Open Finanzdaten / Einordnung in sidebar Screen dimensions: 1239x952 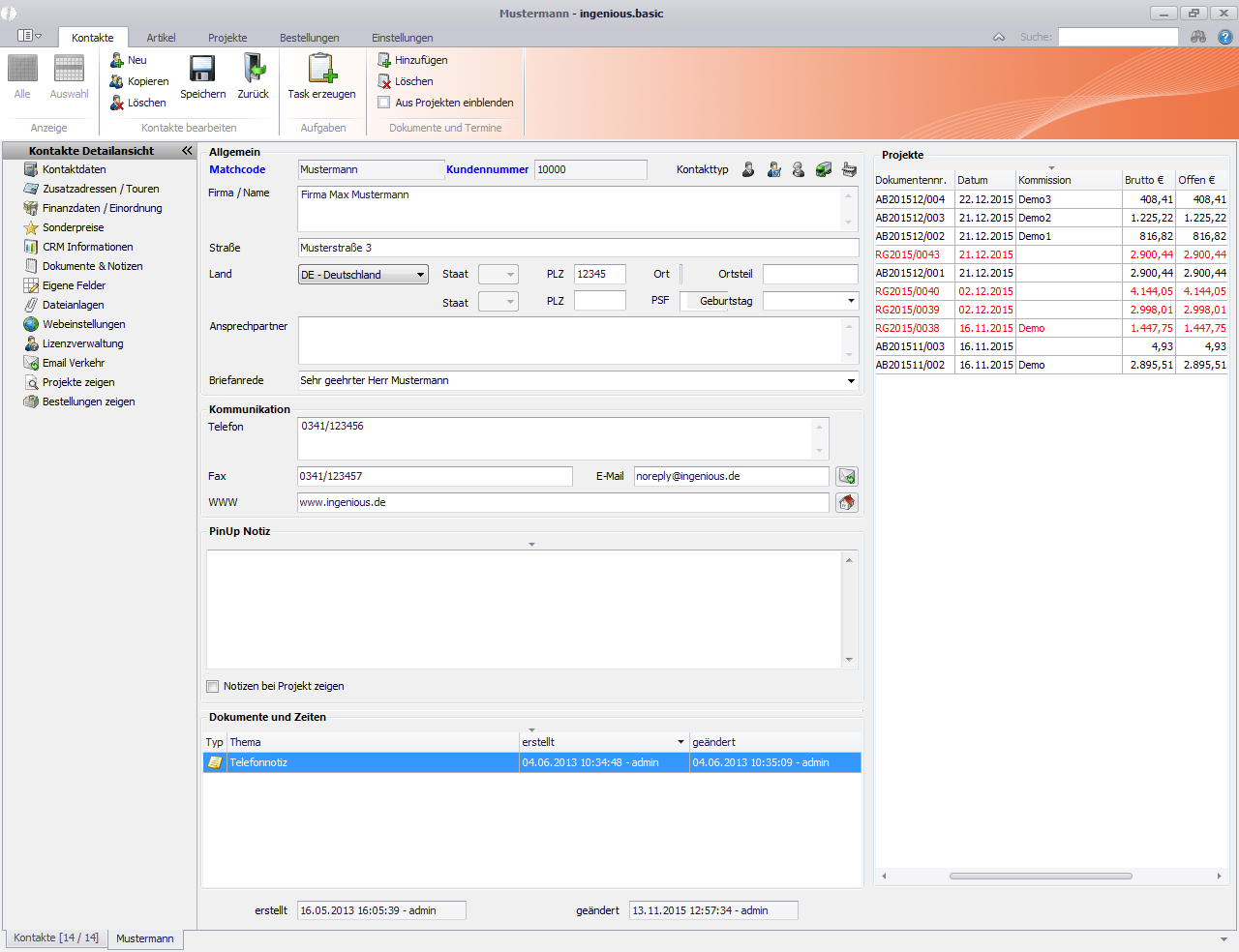coord(102,208)
